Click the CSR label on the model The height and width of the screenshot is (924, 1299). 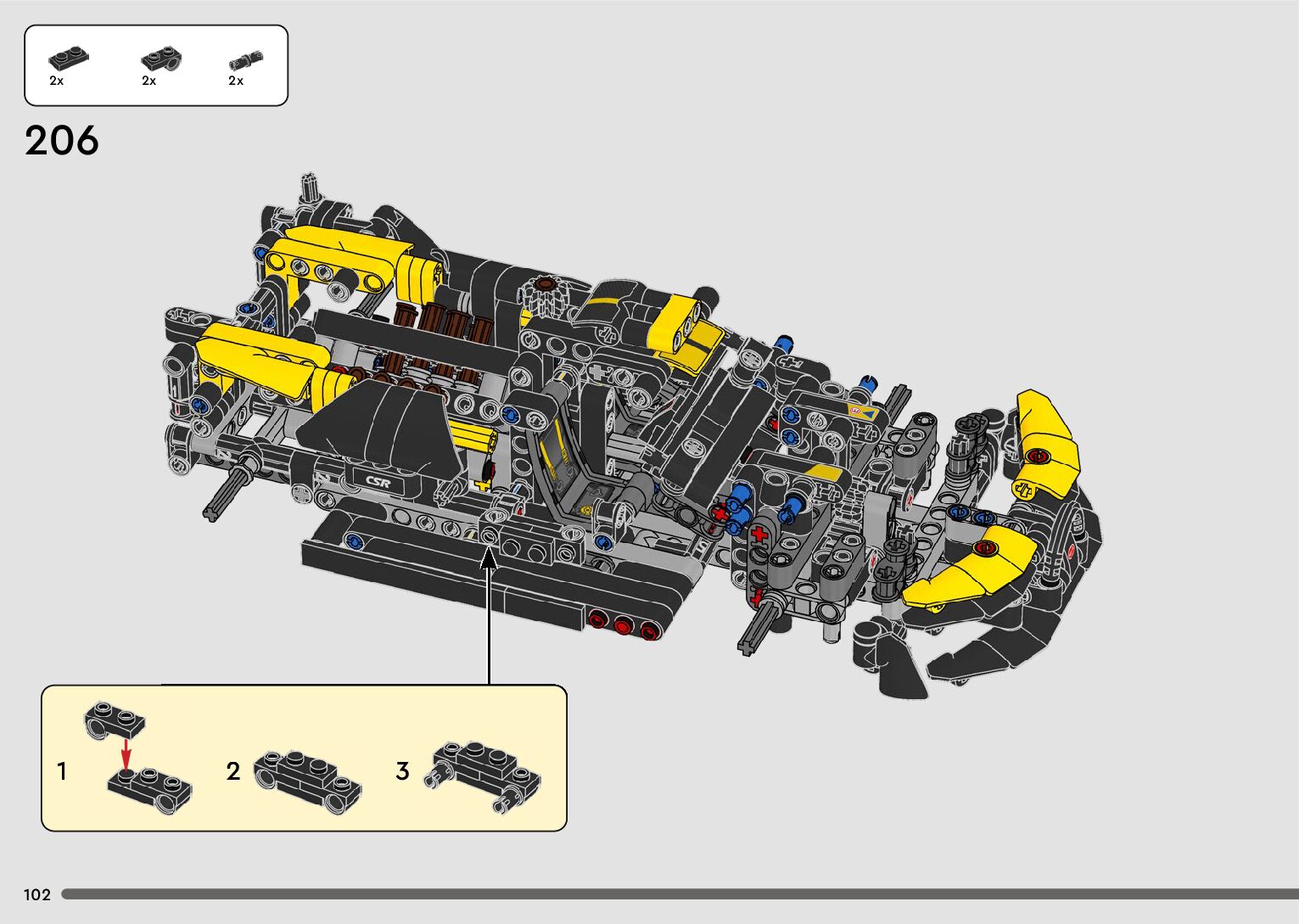(378, 481)
